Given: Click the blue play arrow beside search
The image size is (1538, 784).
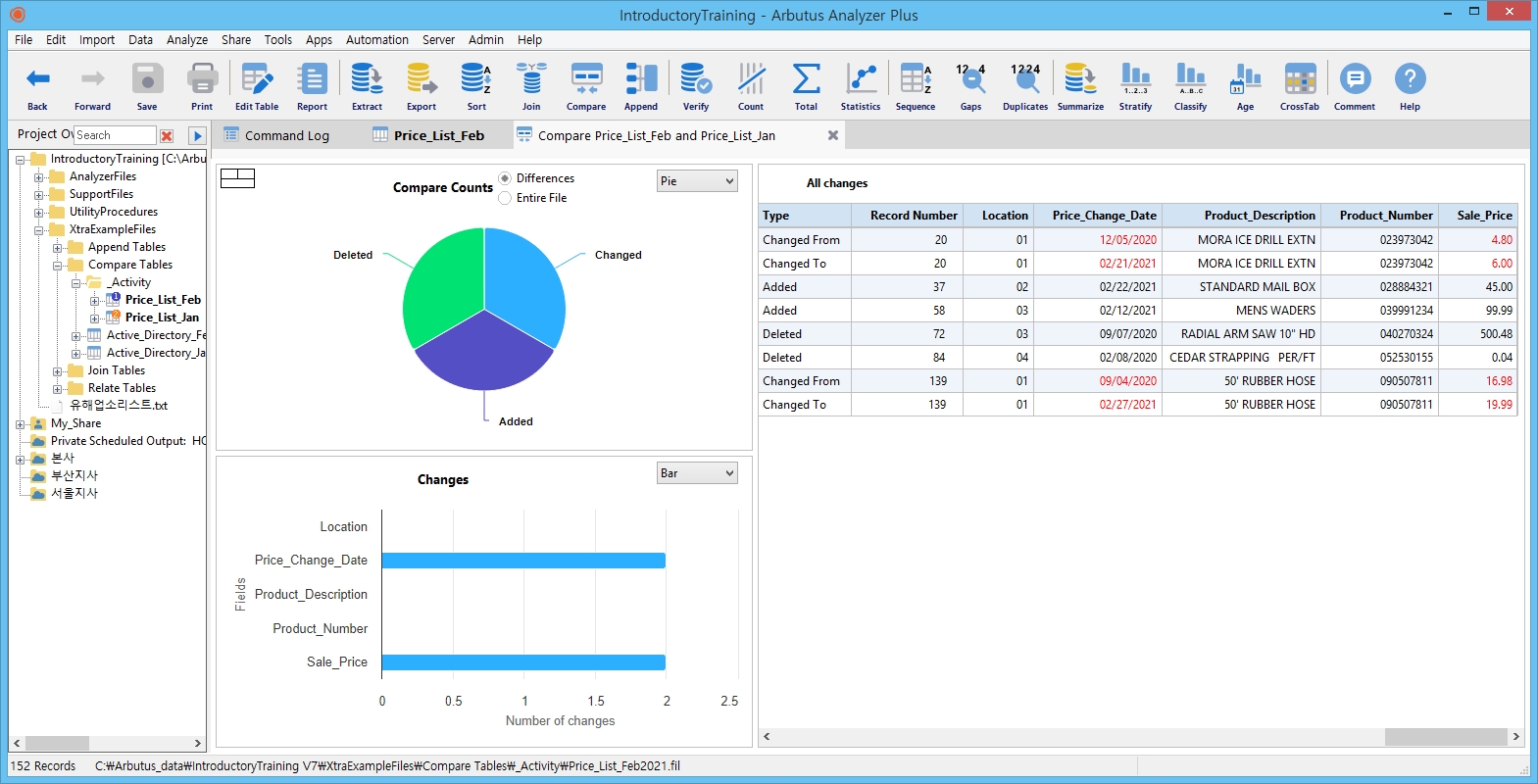Looking at the screenshot, I should [197, 135].
